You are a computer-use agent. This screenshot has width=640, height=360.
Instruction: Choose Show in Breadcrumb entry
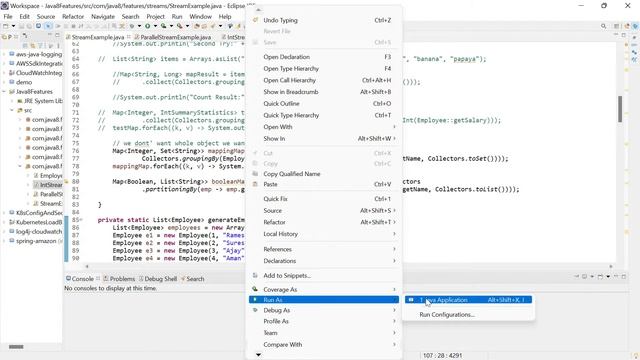(324, 92)
